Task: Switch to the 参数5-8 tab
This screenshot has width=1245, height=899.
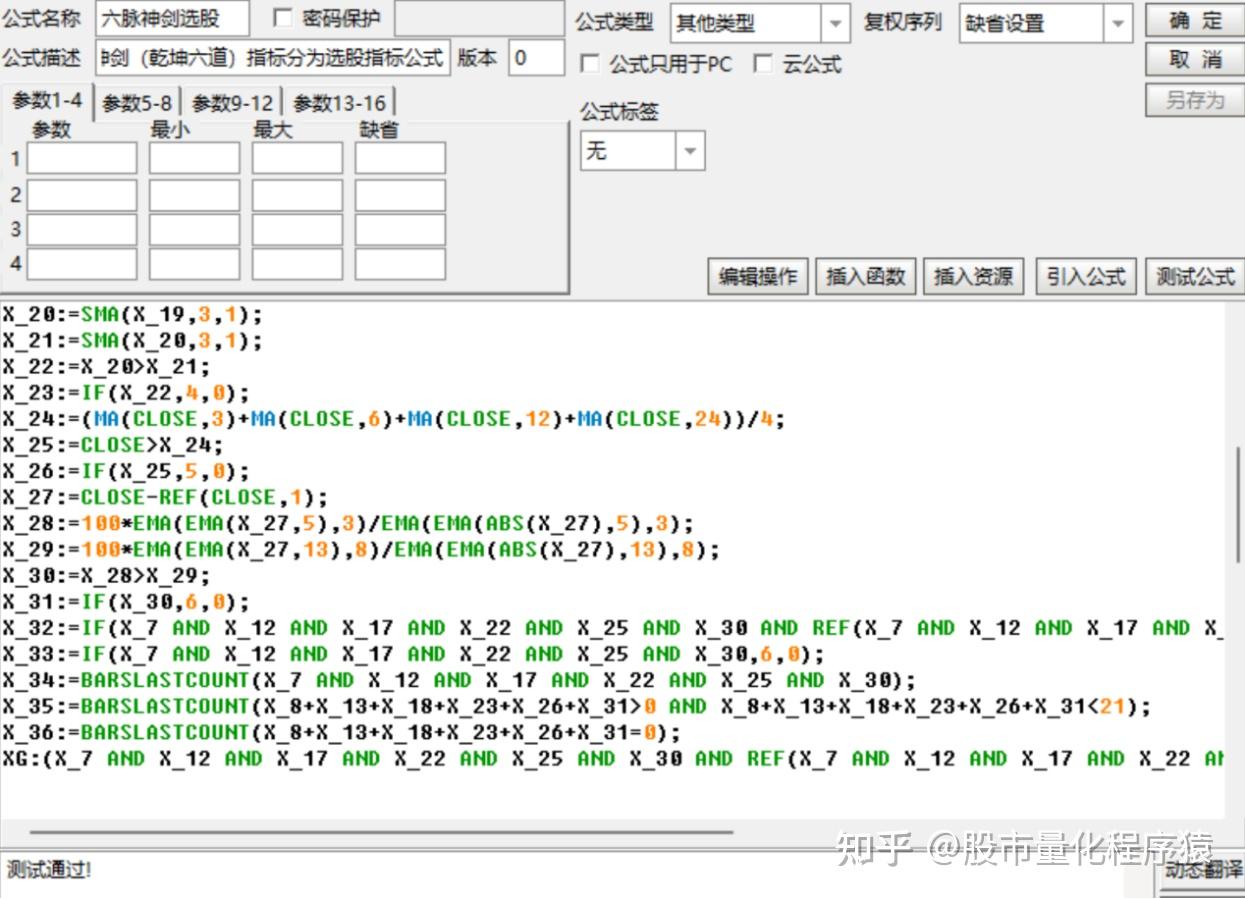Action: (137, 103)
